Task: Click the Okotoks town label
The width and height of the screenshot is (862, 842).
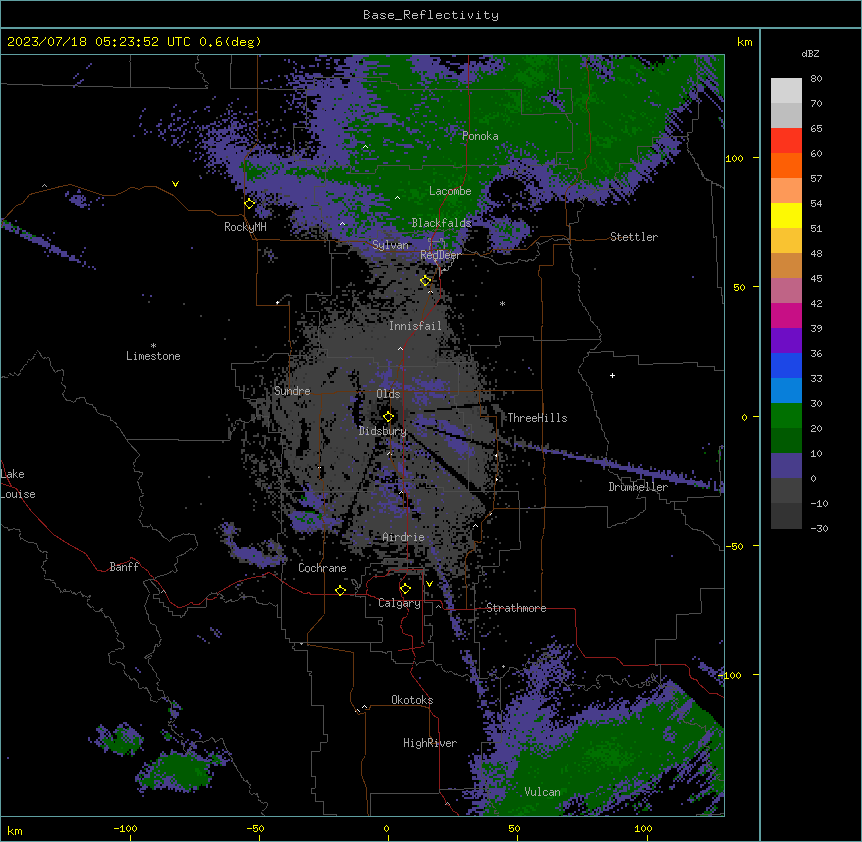Action: coord(412,700)
